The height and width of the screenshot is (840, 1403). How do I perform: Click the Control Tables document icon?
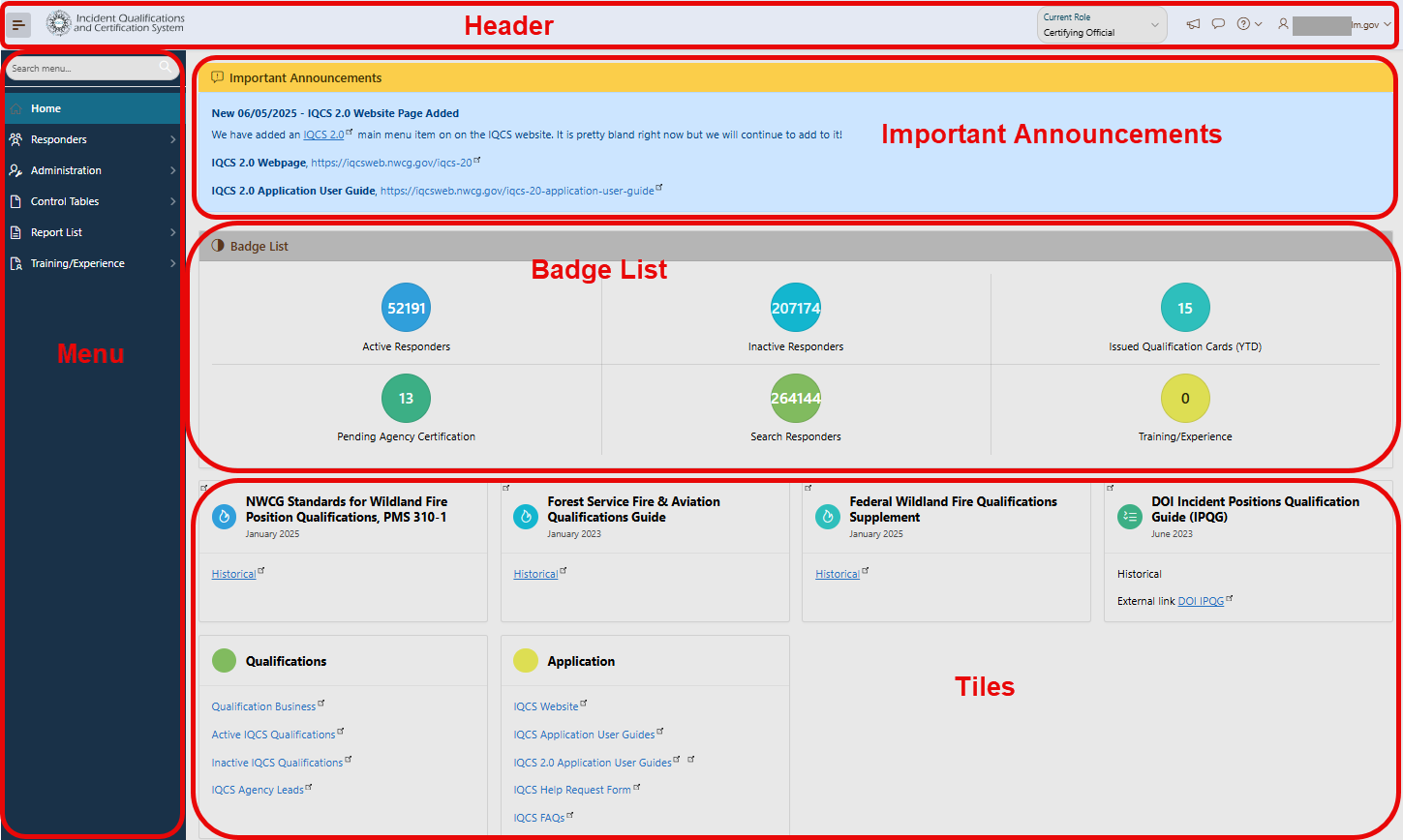click(x=15, y=201)
